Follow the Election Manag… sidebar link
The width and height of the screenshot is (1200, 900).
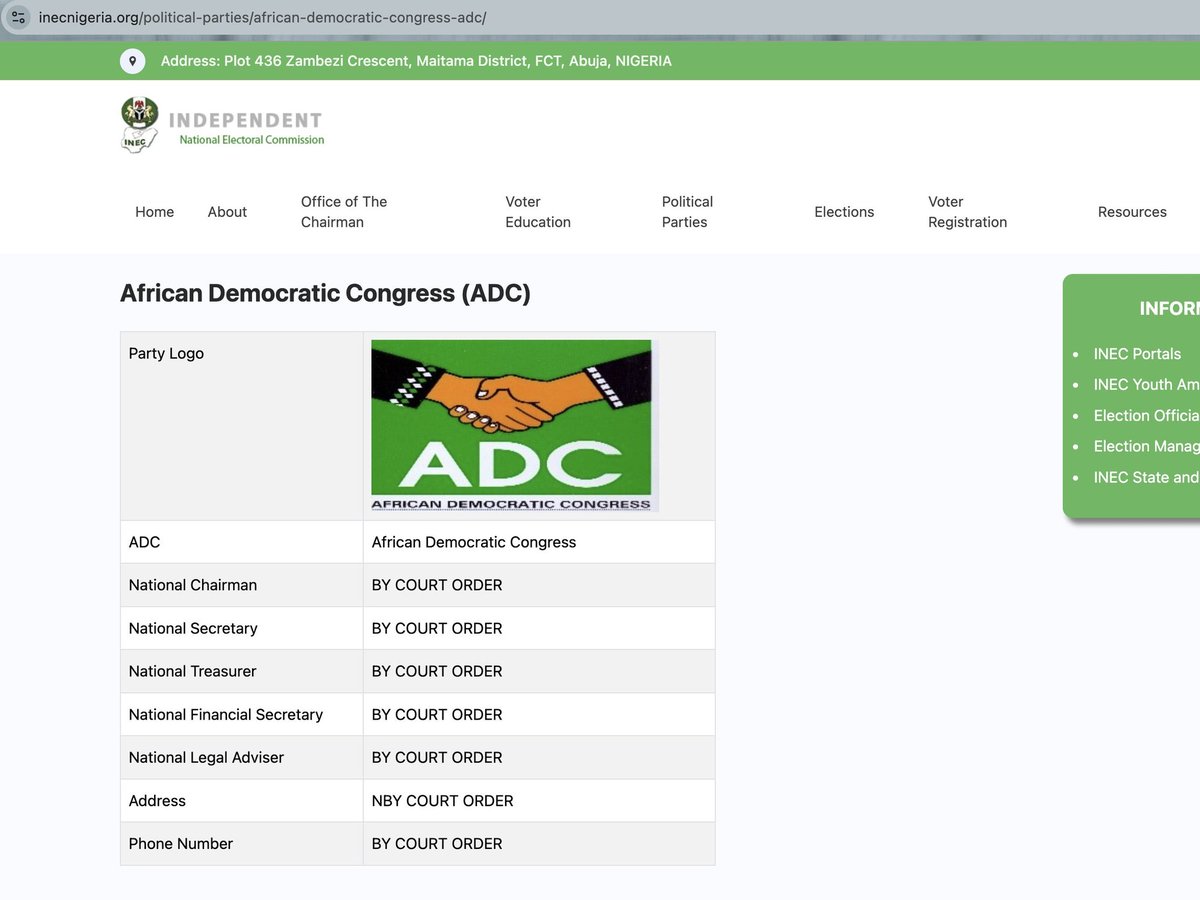click(x=1146, y=447)
